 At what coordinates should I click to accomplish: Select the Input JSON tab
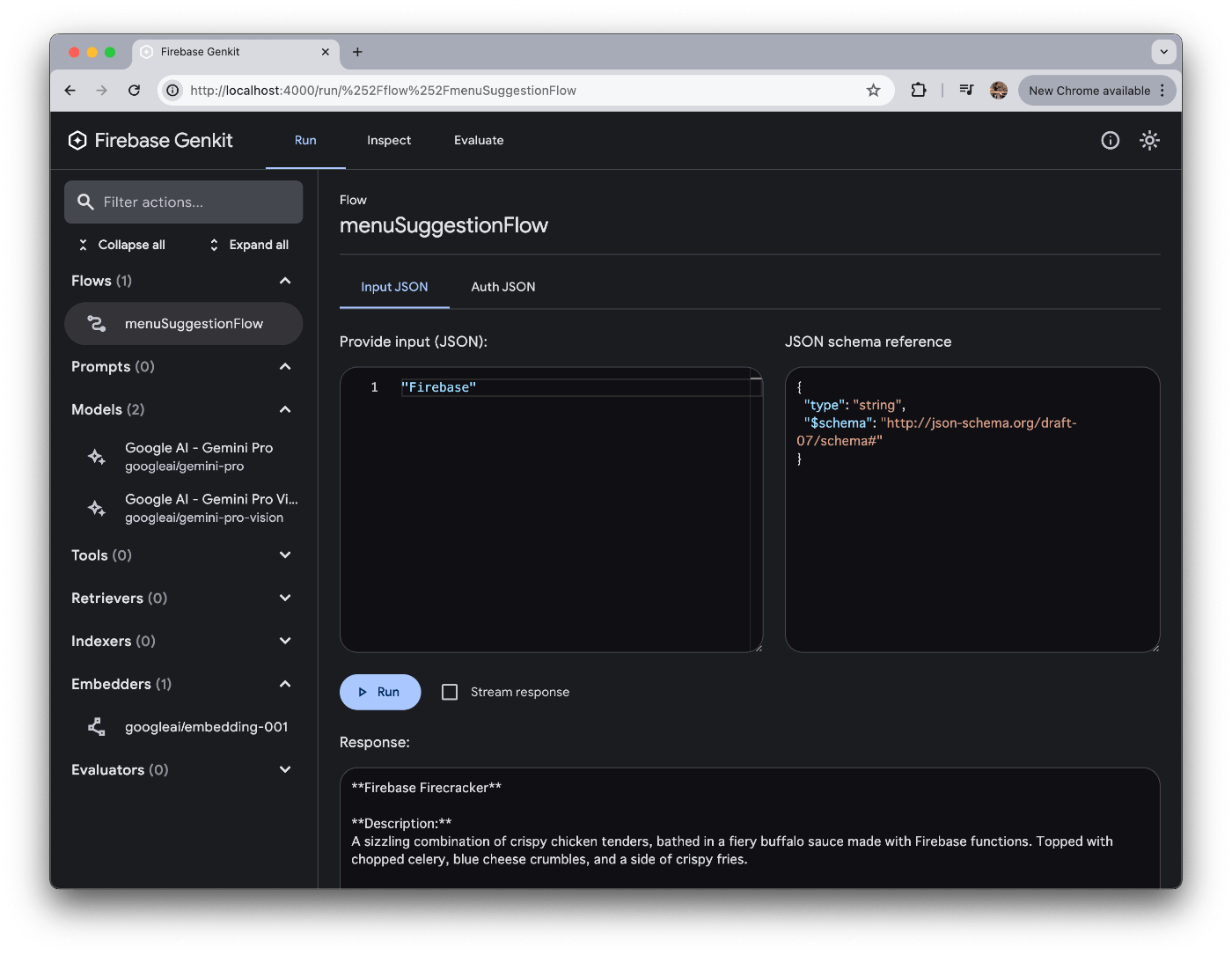(x=394, y=287)
